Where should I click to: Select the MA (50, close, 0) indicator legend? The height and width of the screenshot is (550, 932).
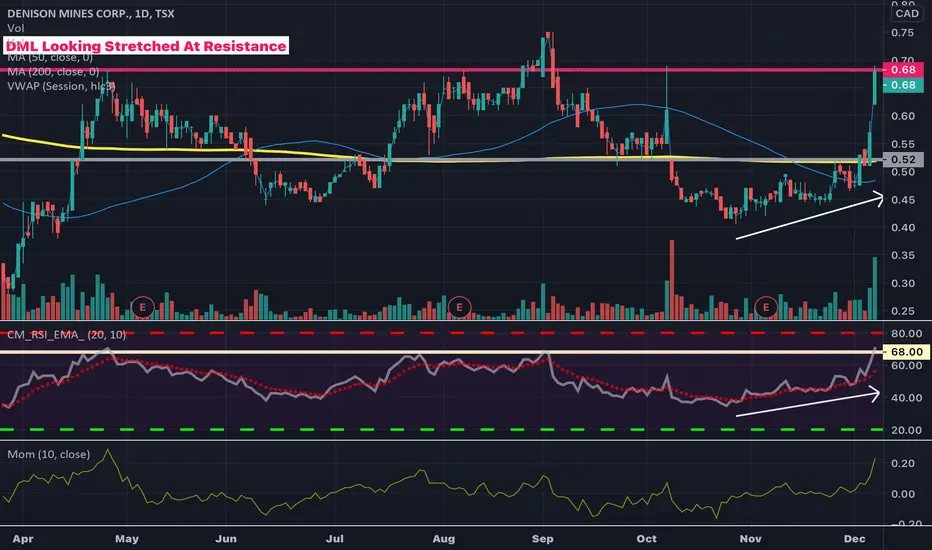[x=50, y=57]
